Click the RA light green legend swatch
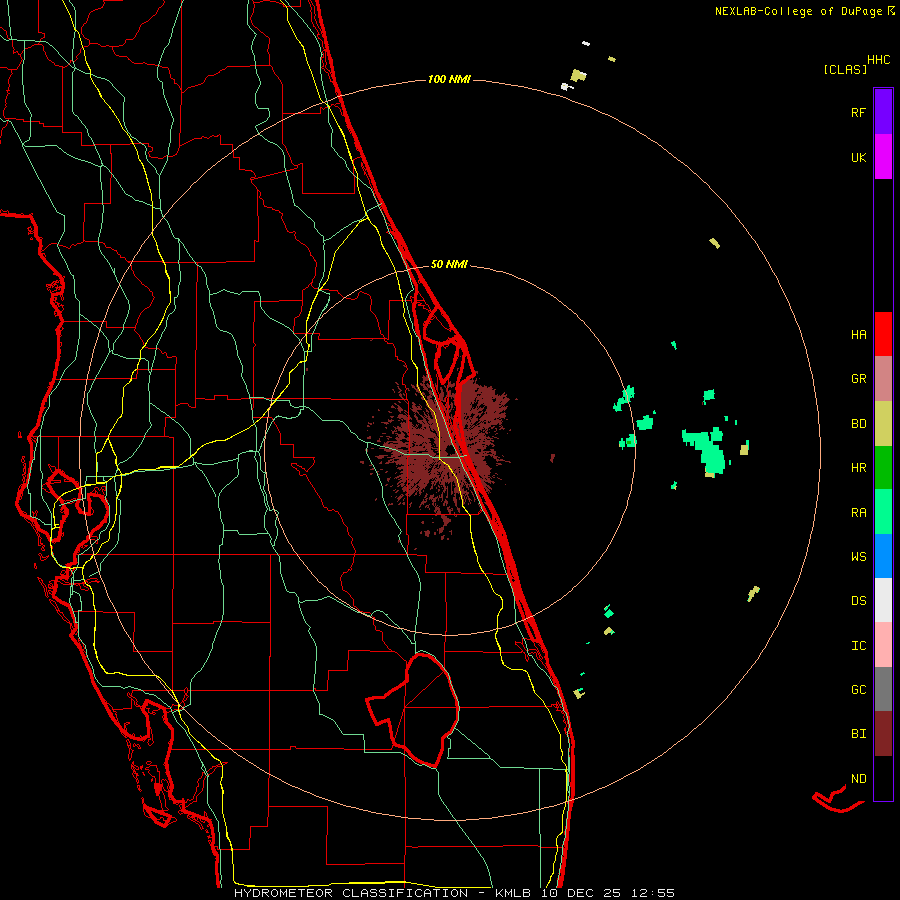 (x=883, y=512)
